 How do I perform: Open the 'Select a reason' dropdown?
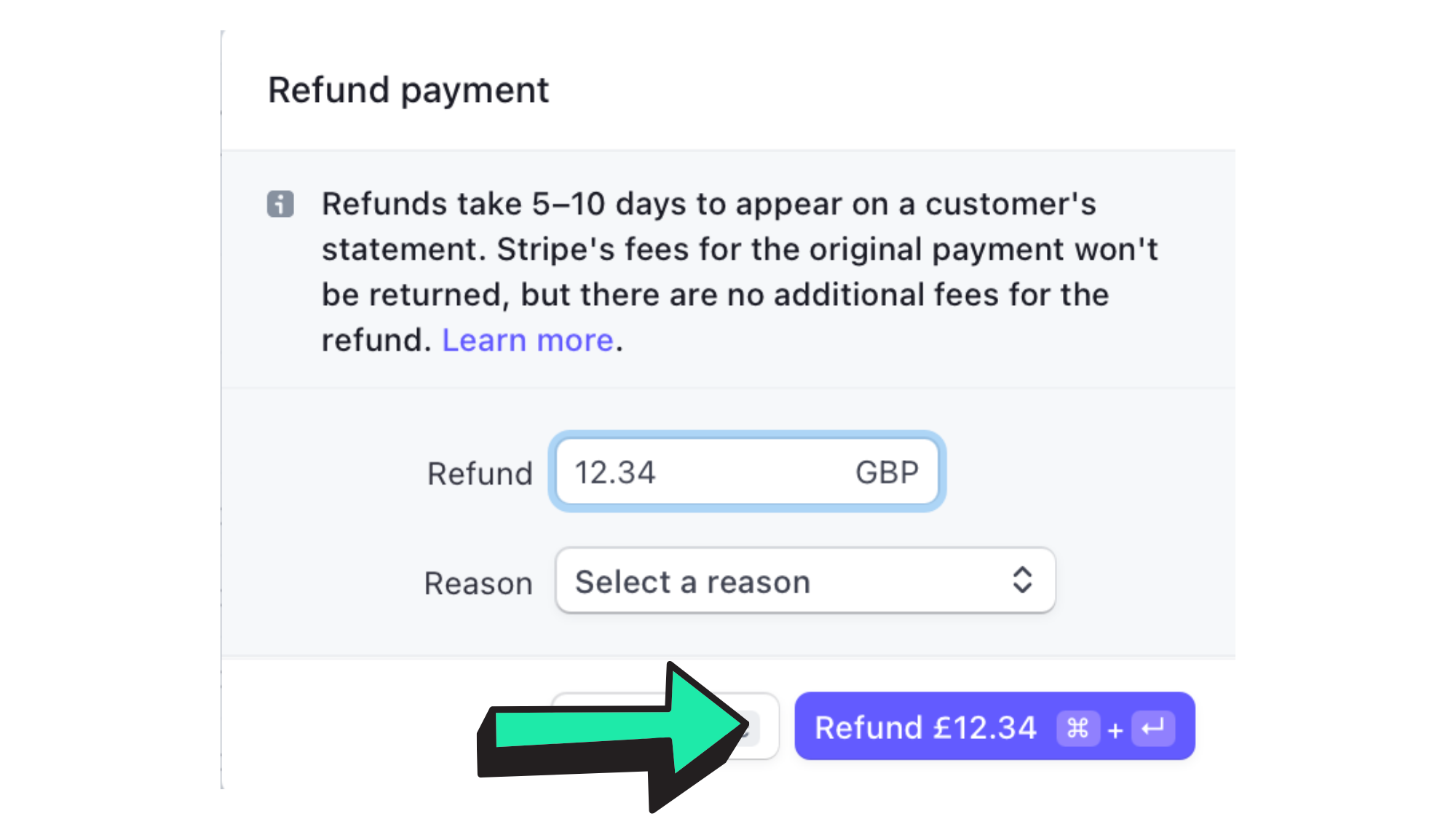tap(804, 580)
